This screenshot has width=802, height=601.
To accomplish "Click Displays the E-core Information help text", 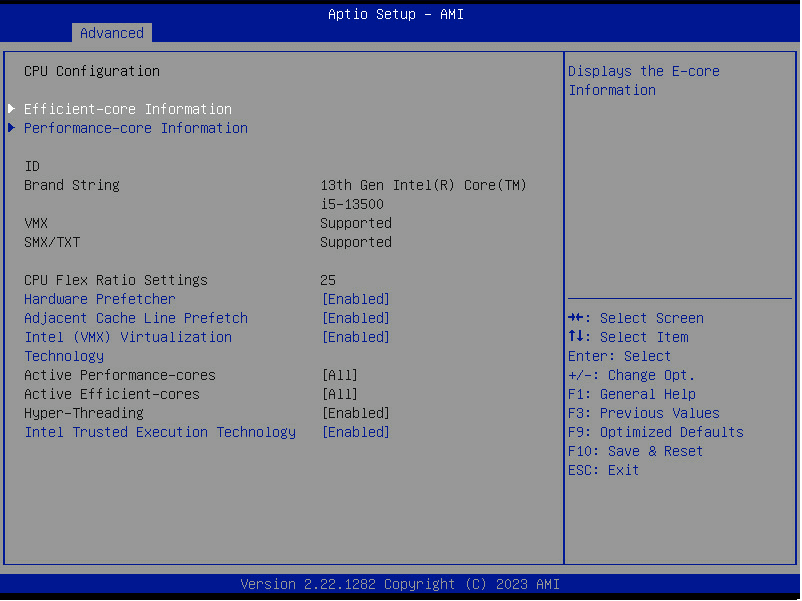I will coord(644,80).
